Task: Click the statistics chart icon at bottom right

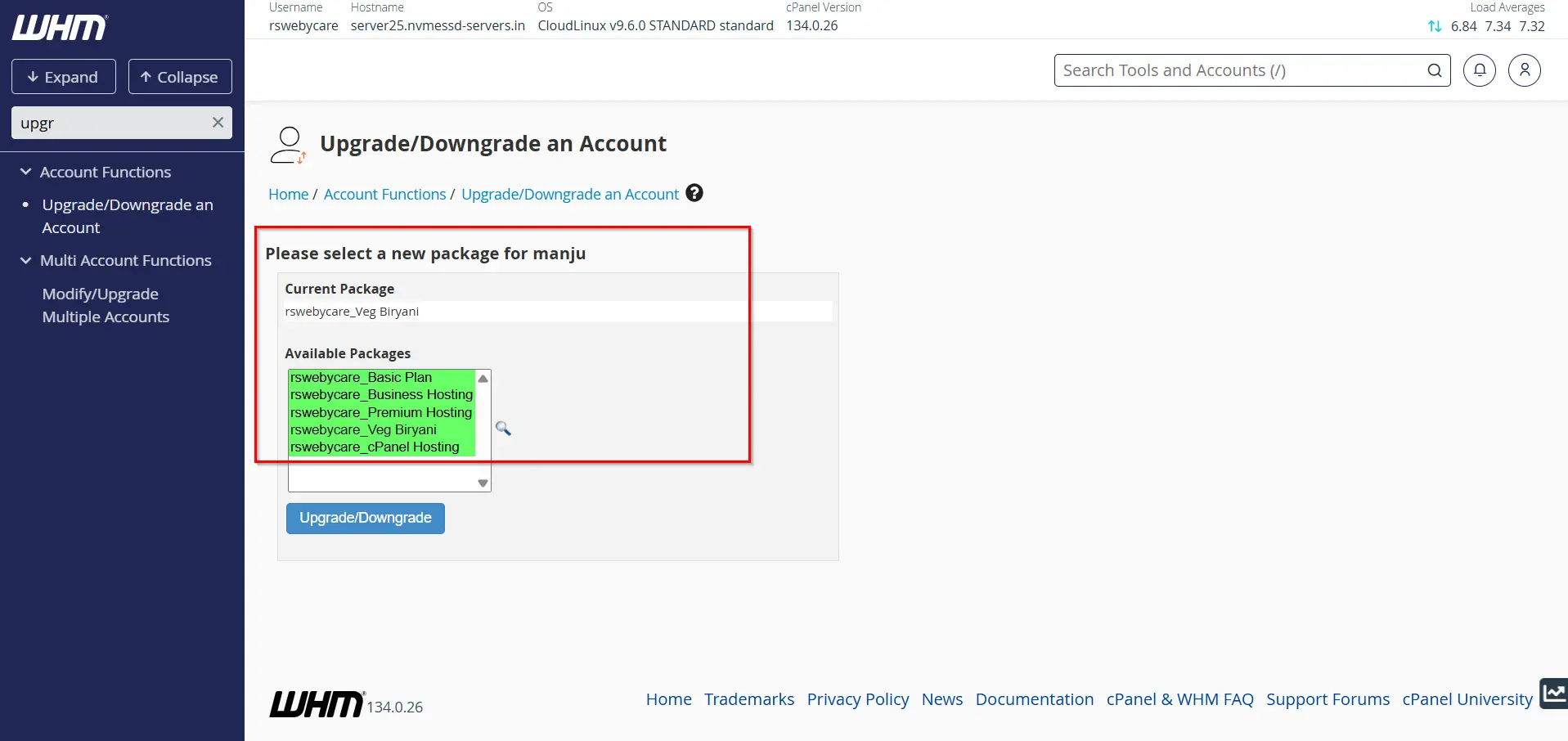Action: [x=1554, y=694]
